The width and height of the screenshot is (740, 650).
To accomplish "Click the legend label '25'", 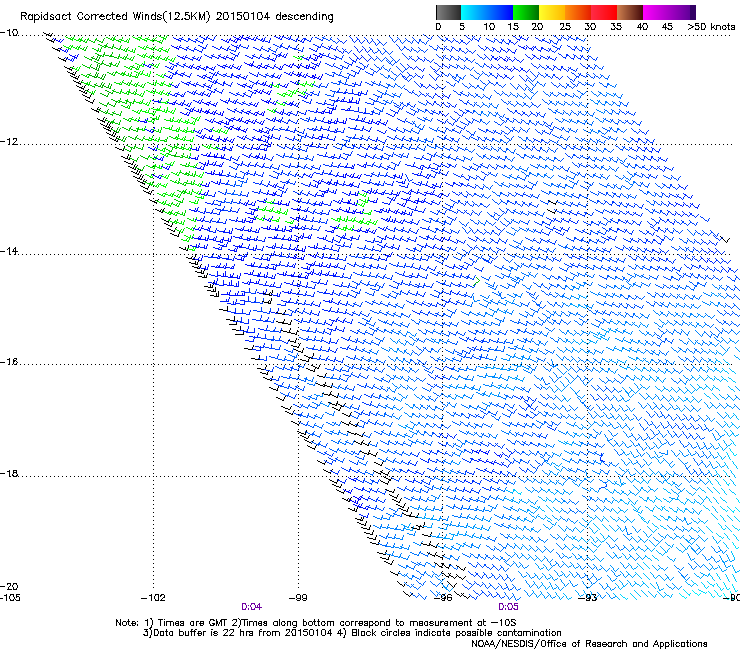I will (565, 27).
